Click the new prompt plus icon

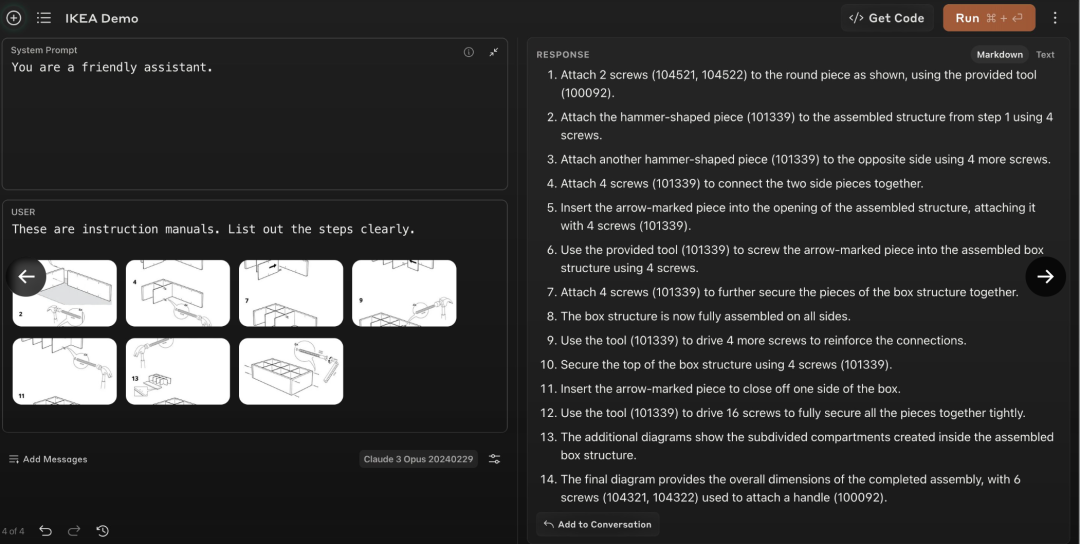(x=14, y=18)
